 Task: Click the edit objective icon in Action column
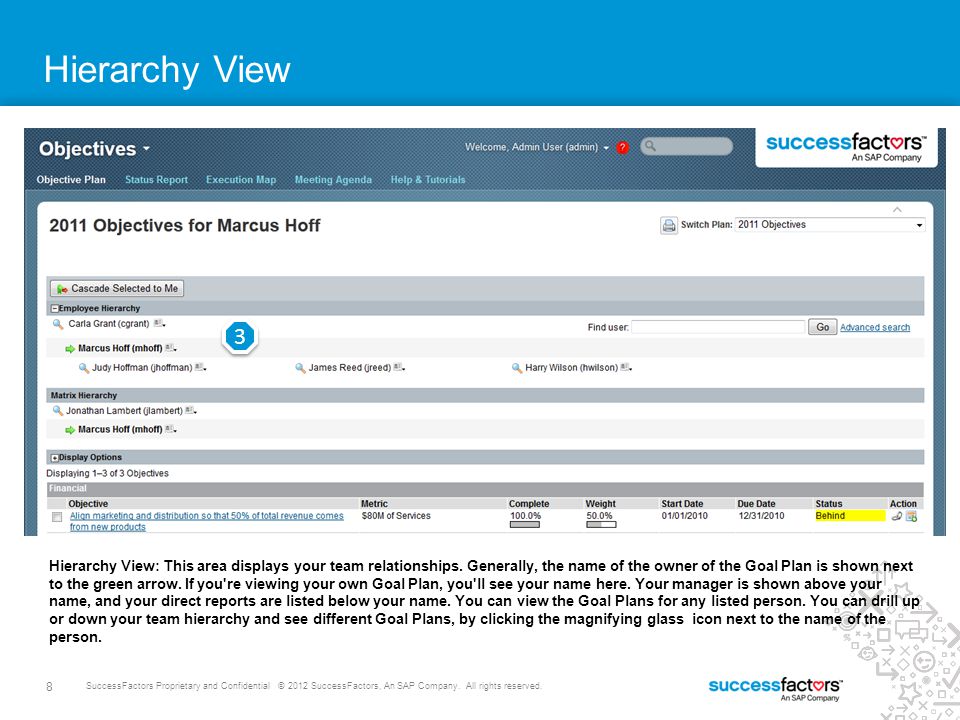(912, 517)
